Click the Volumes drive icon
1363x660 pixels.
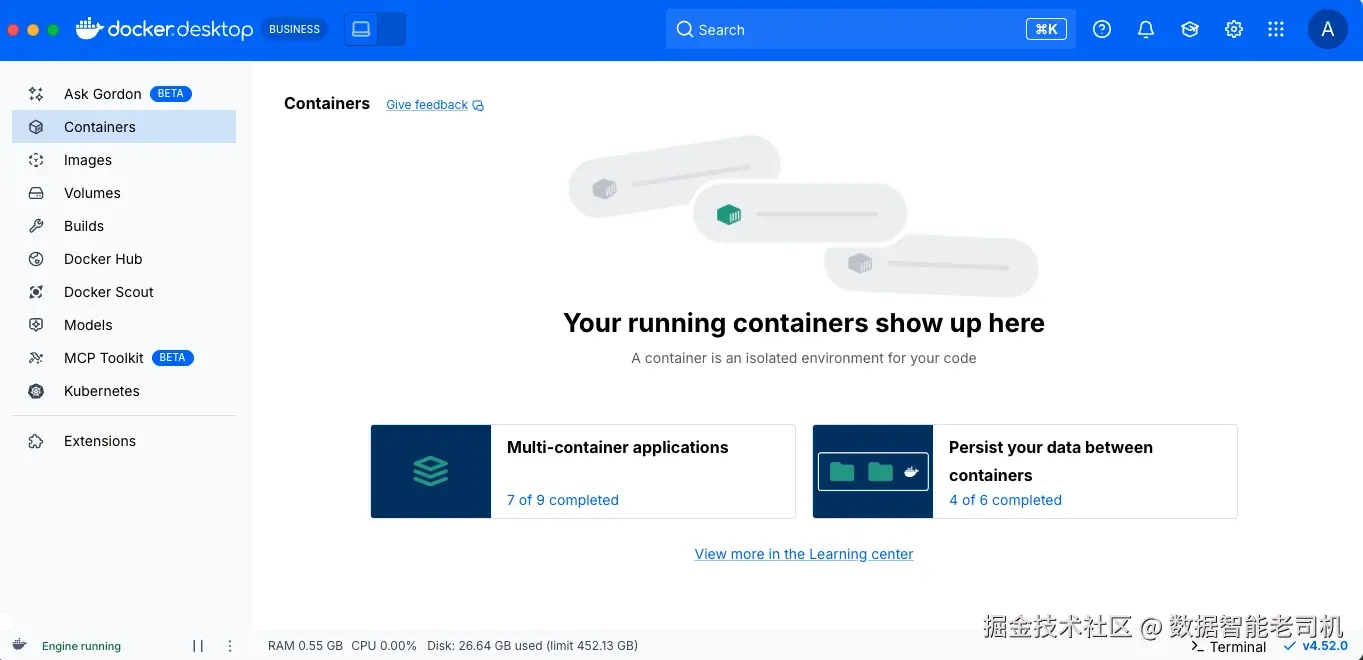(36, 193)
